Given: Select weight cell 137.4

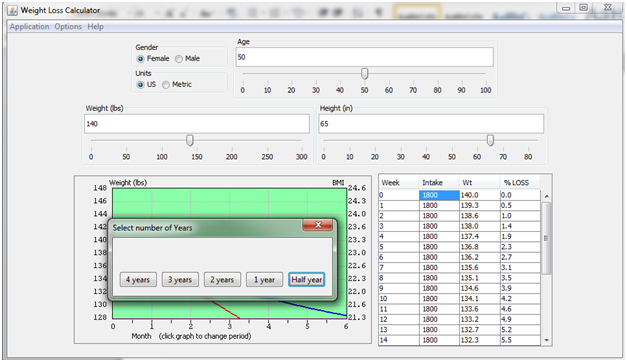Looking at the screenshot, I should point(479,237).
